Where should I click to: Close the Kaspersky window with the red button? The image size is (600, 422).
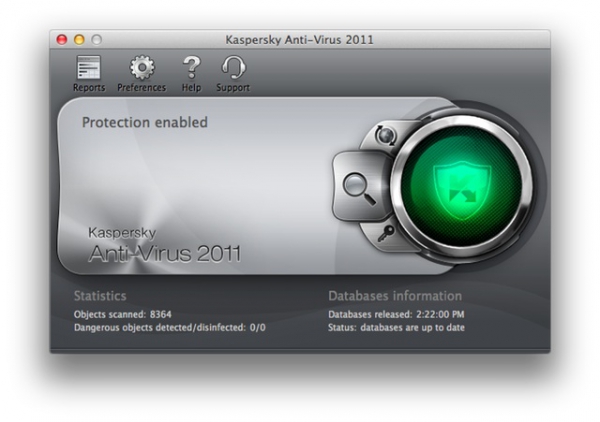tap(62, 39)
